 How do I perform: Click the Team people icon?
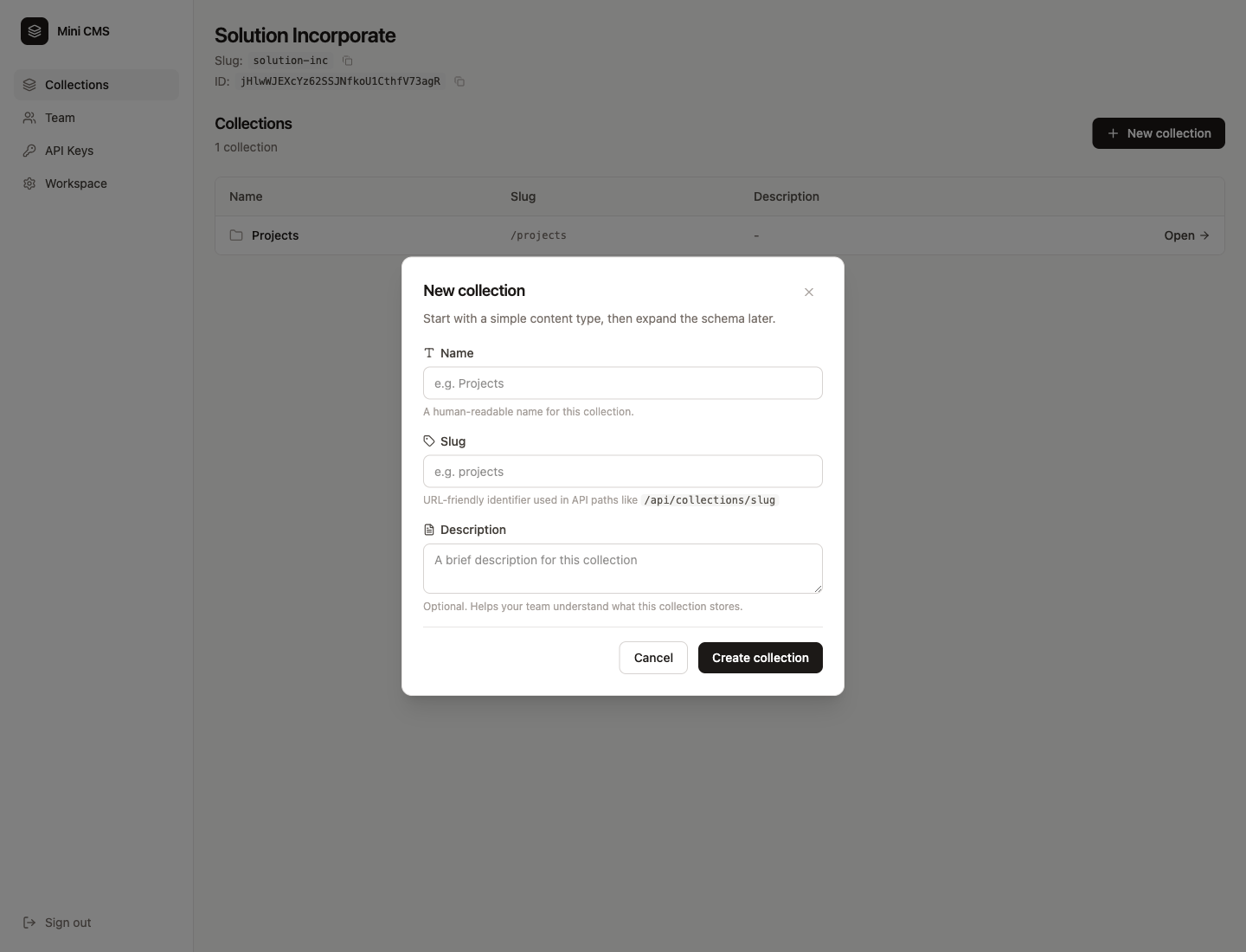pyautogui.click(x=29, y=118)
